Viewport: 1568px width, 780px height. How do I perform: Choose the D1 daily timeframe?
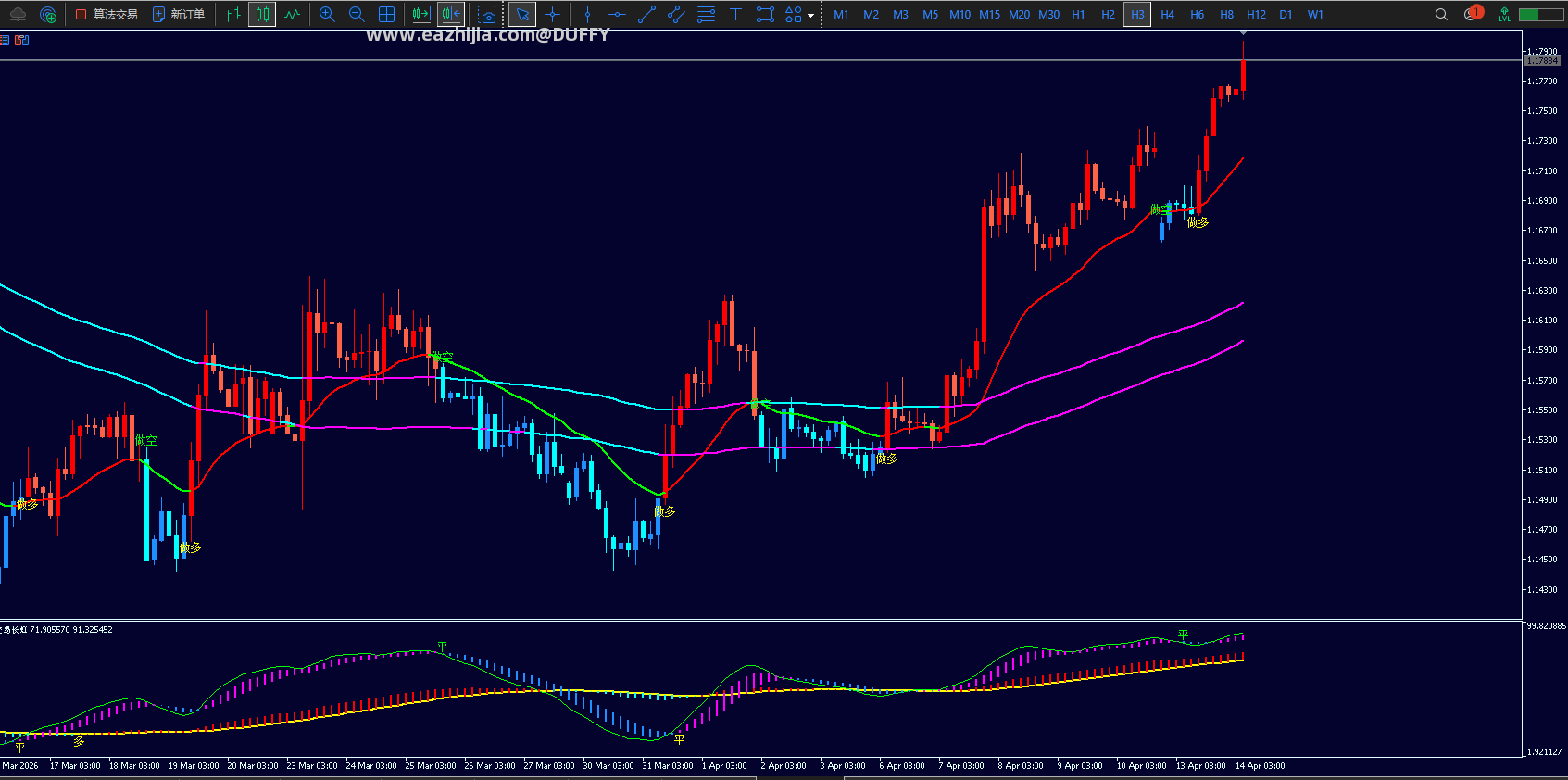pos(1286,14)
